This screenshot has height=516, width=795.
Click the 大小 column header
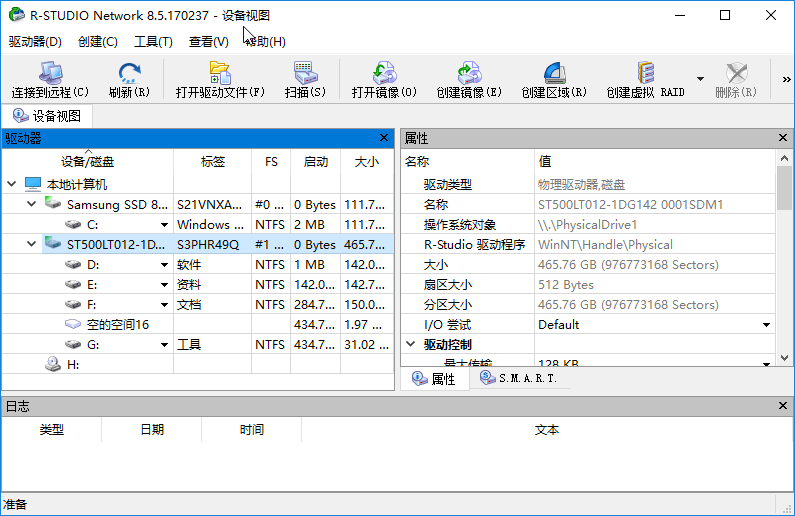pyautogui.click(x=366, y=161)
